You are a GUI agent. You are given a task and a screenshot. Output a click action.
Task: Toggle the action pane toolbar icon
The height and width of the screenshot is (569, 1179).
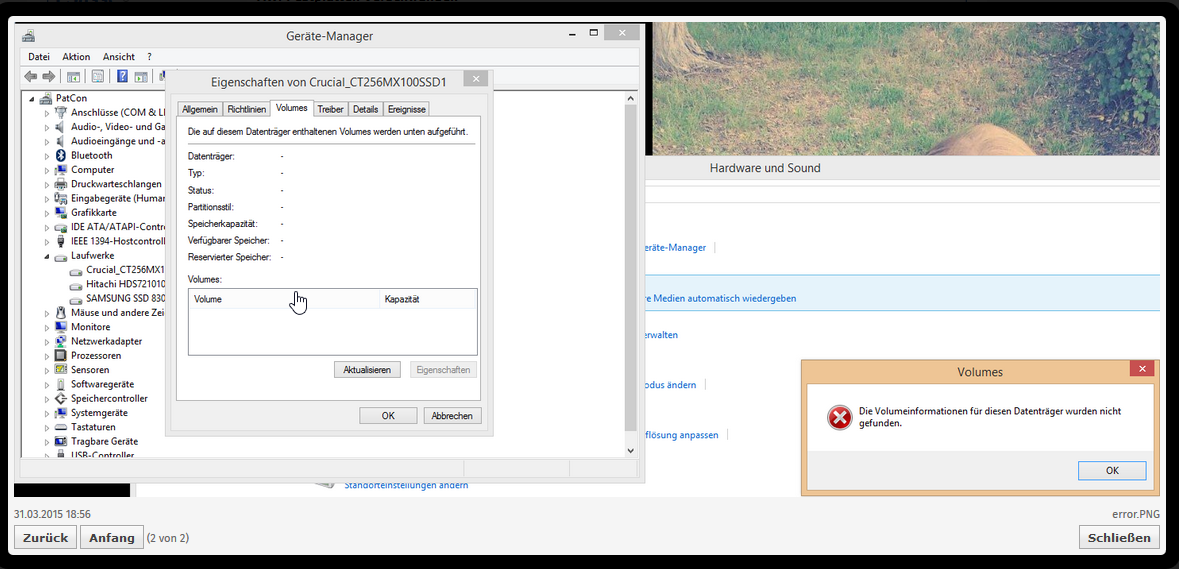click(x=141, y=76)
